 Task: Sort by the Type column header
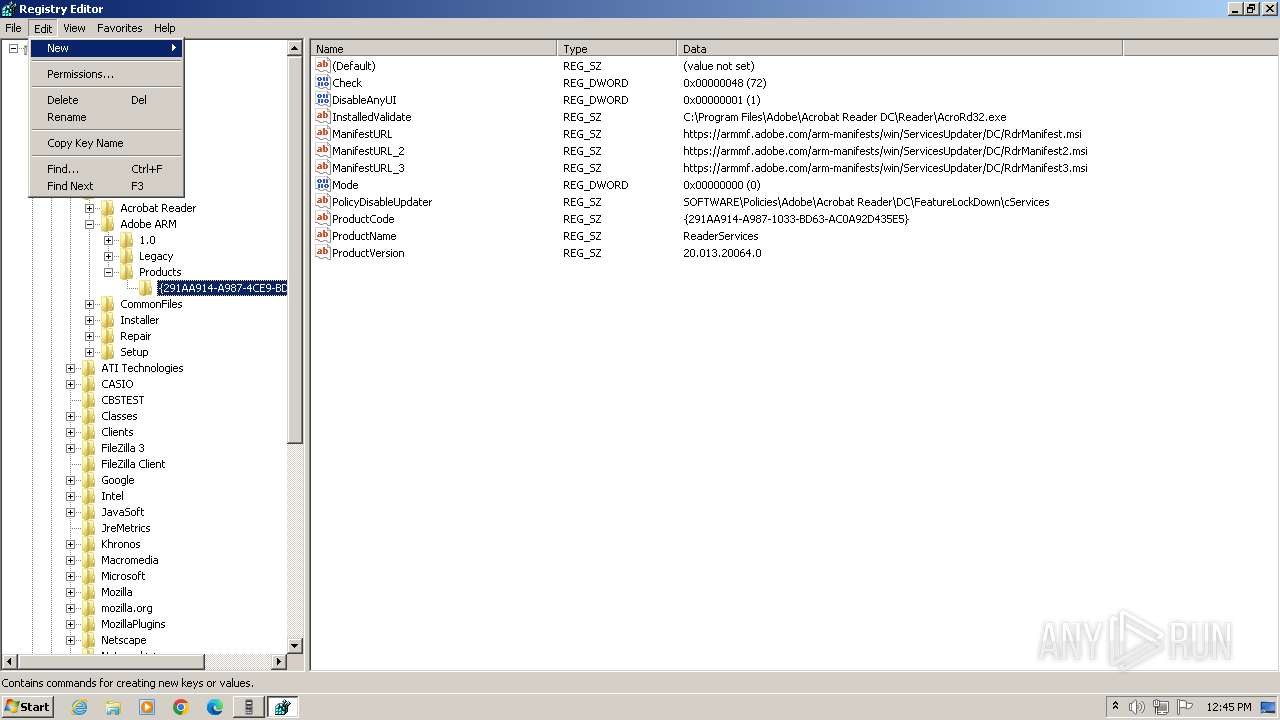tap(617, 48)
